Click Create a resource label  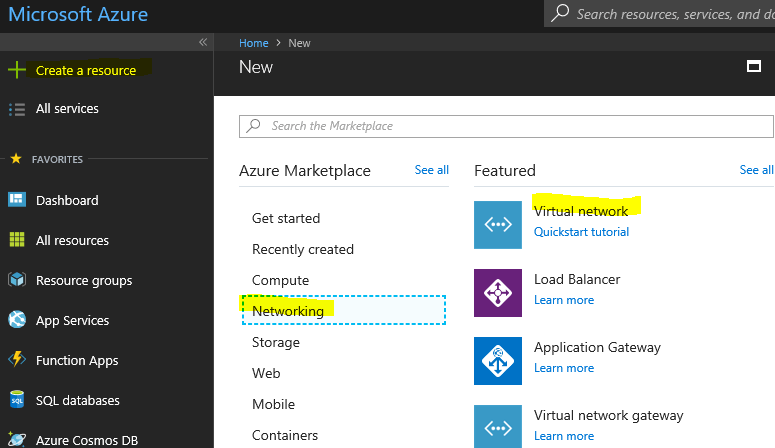pyautogui.click(x=86, y=71)
